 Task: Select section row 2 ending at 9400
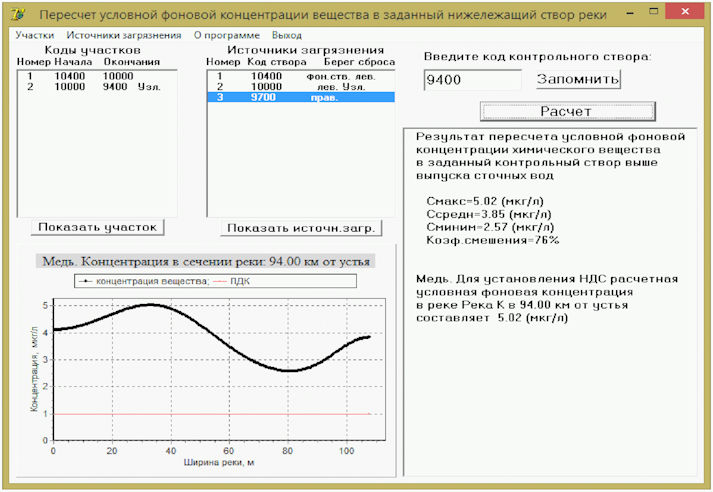(x=96, y=86)
